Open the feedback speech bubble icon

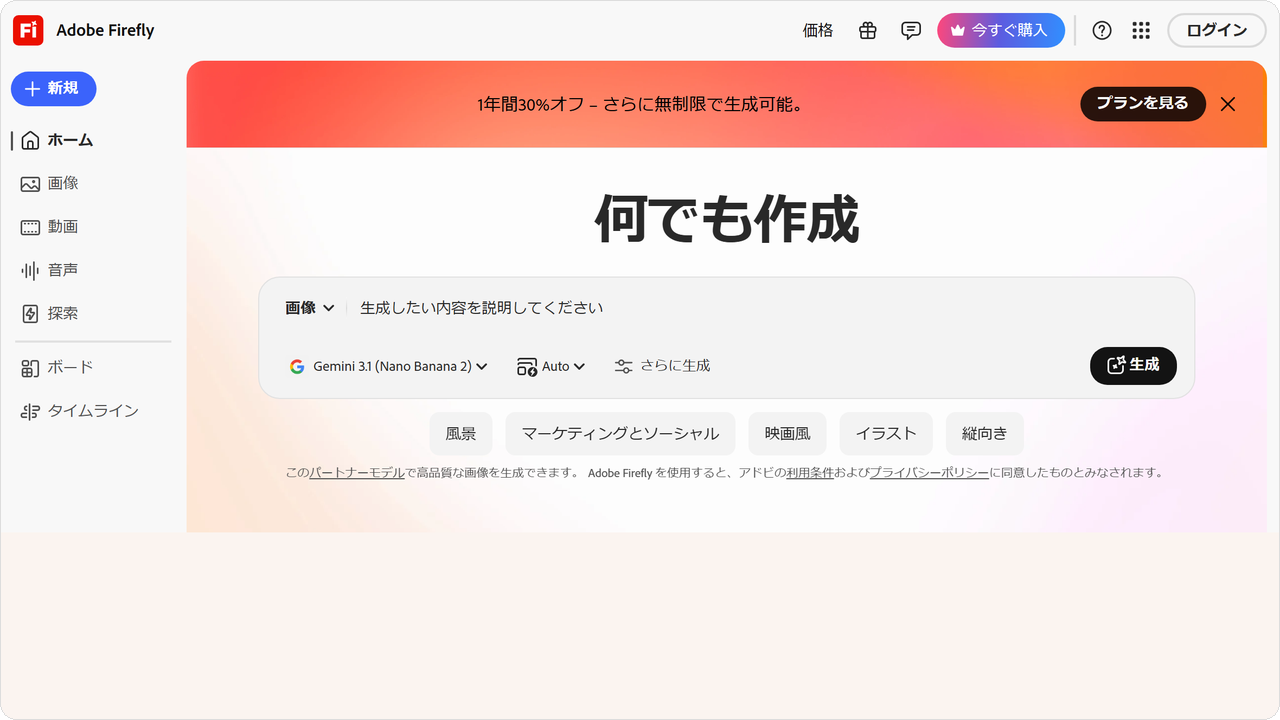(x=911, y=31)
